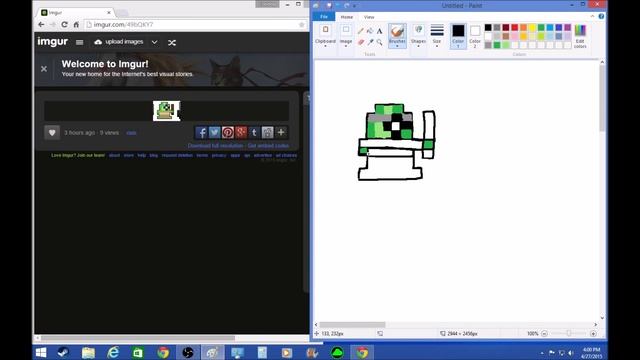Viewport: 640px width, 360px height.
Task: Click the upload images button
Action: click(x=119, y=42)
